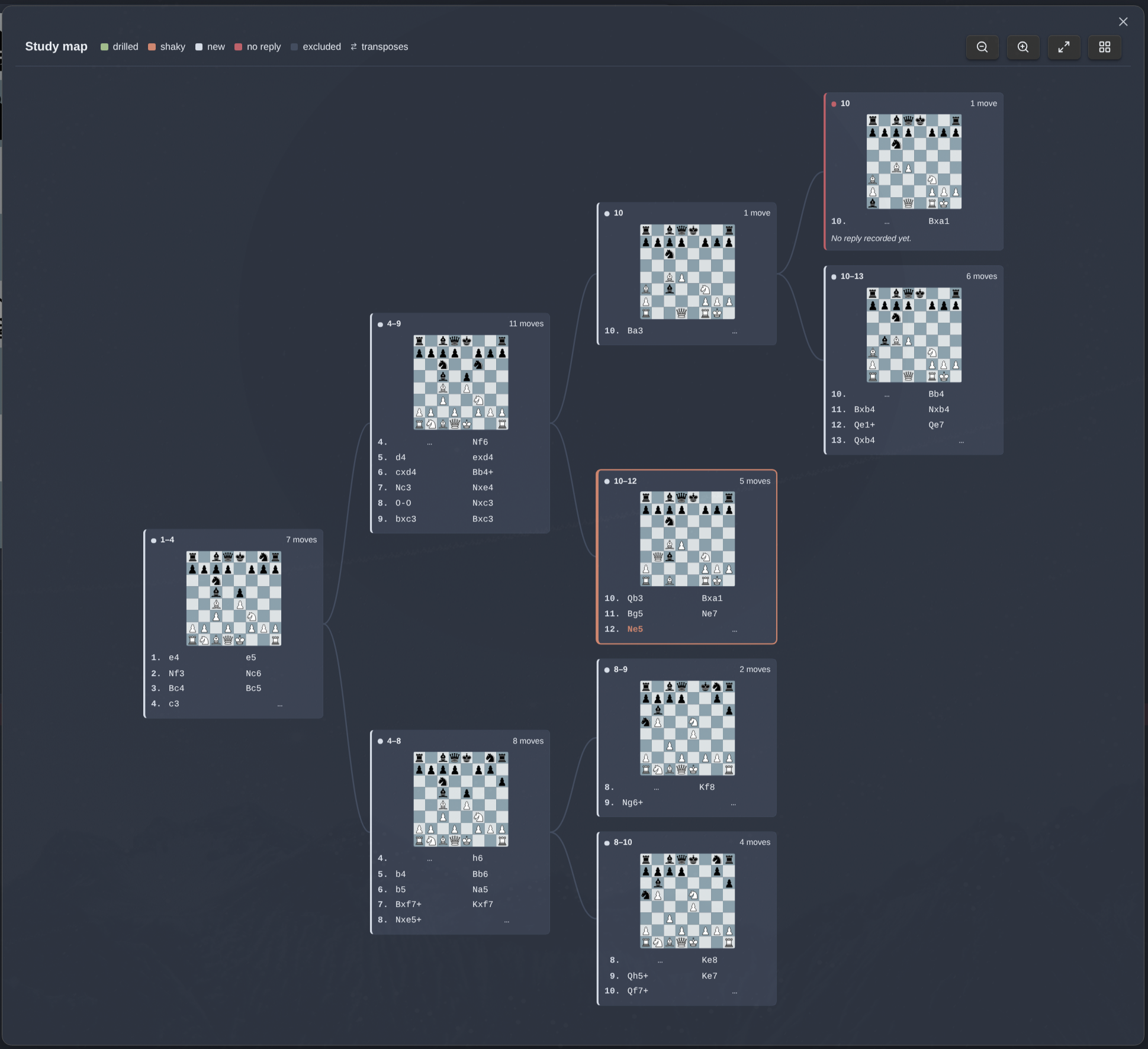Click the fit-to-screen expand arrows button
Image resolution: width=1148 pixels, height=1049 pixels.
1064,47
